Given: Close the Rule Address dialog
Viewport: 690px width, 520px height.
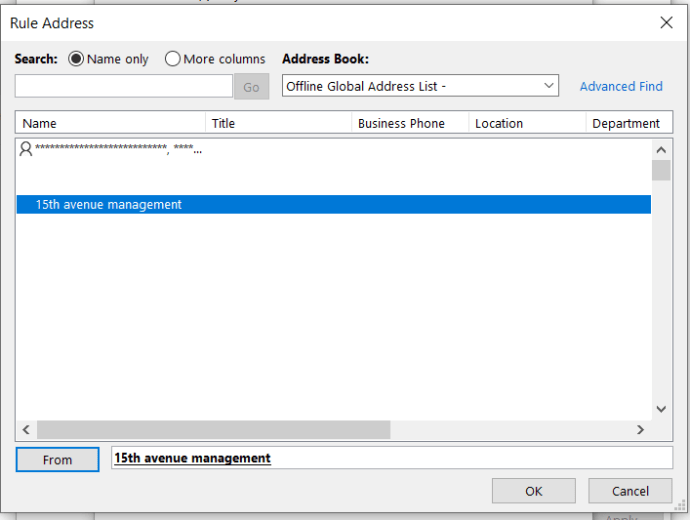Looking at the screenshot, I should 666,22.
